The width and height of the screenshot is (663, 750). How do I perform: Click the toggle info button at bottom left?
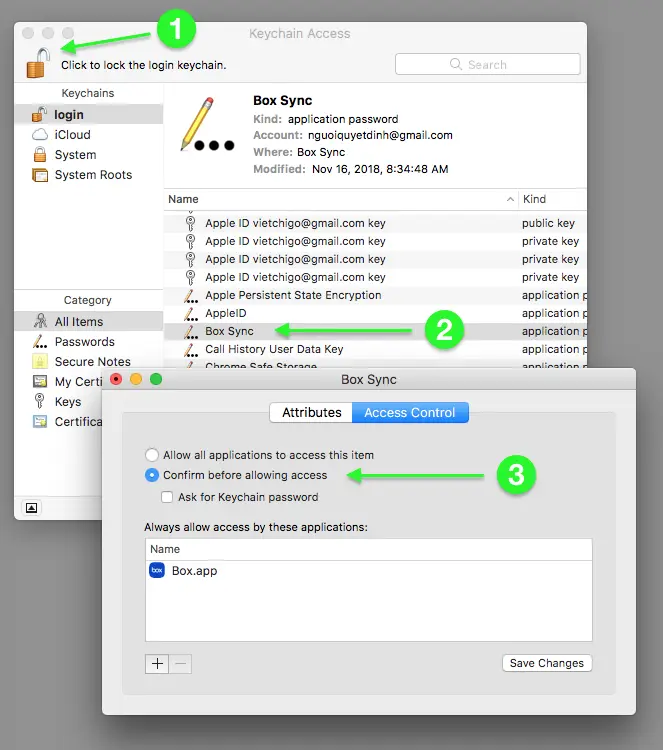(x=31, y=508)
